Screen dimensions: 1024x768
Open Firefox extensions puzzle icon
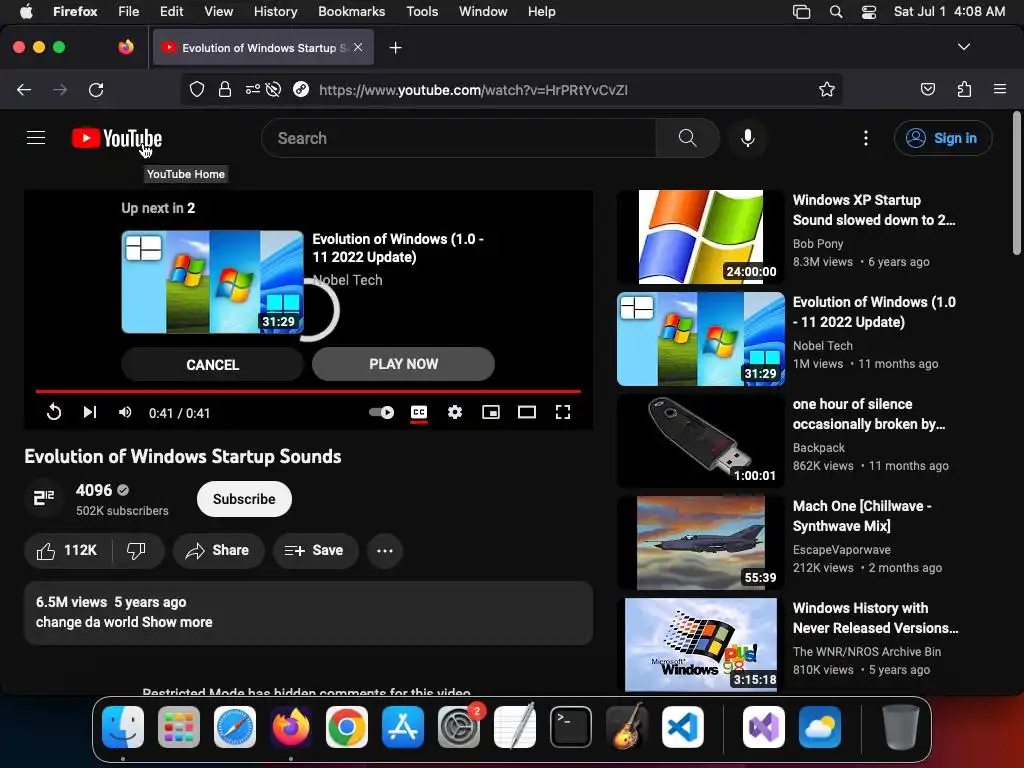pos(964,89)
